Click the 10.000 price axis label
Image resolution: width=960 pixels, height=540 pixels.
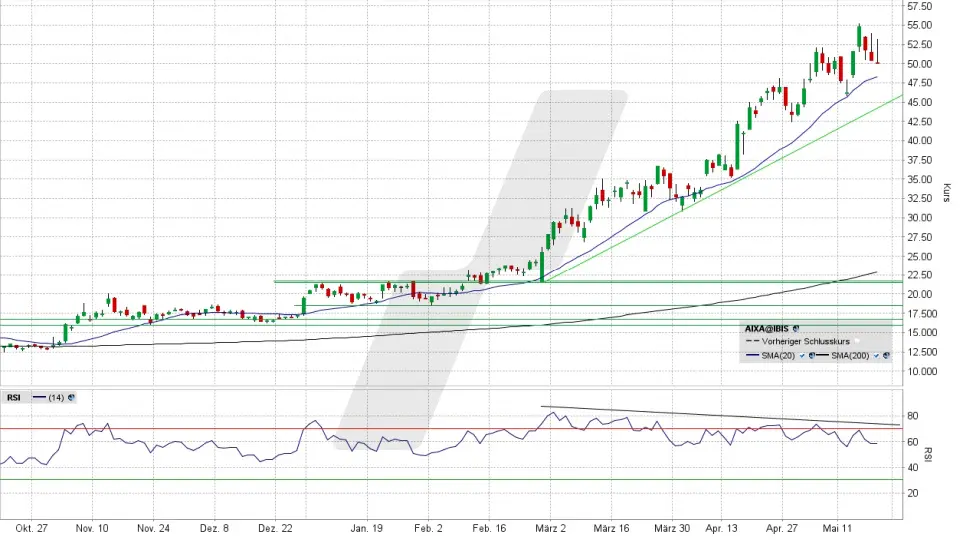922,371
